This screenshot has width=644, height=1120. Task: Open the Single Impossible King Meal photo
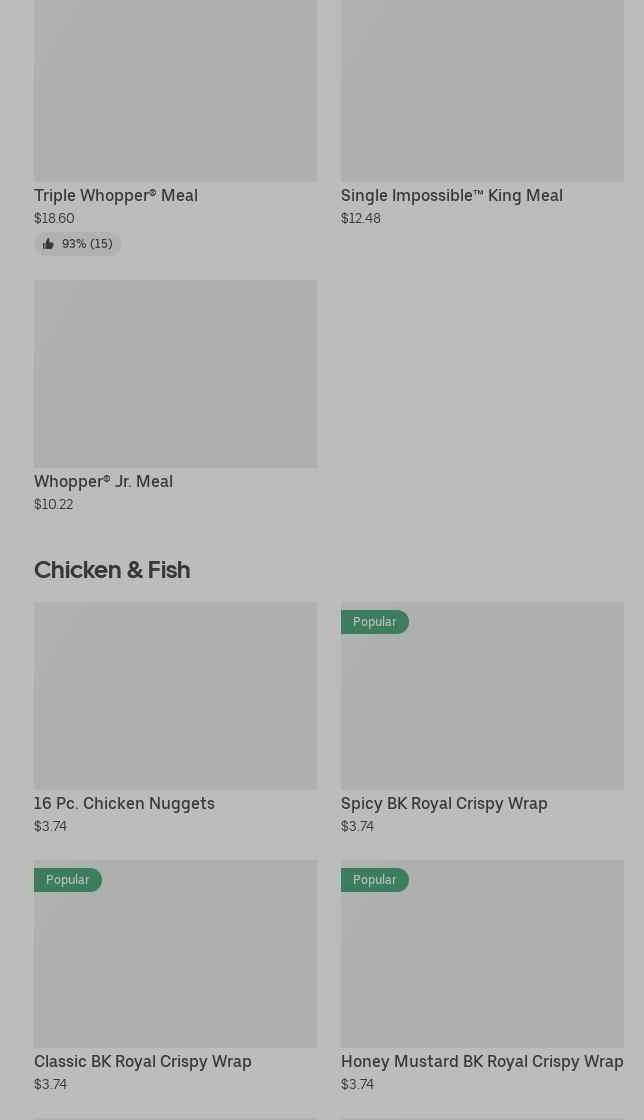pos(482,90)
